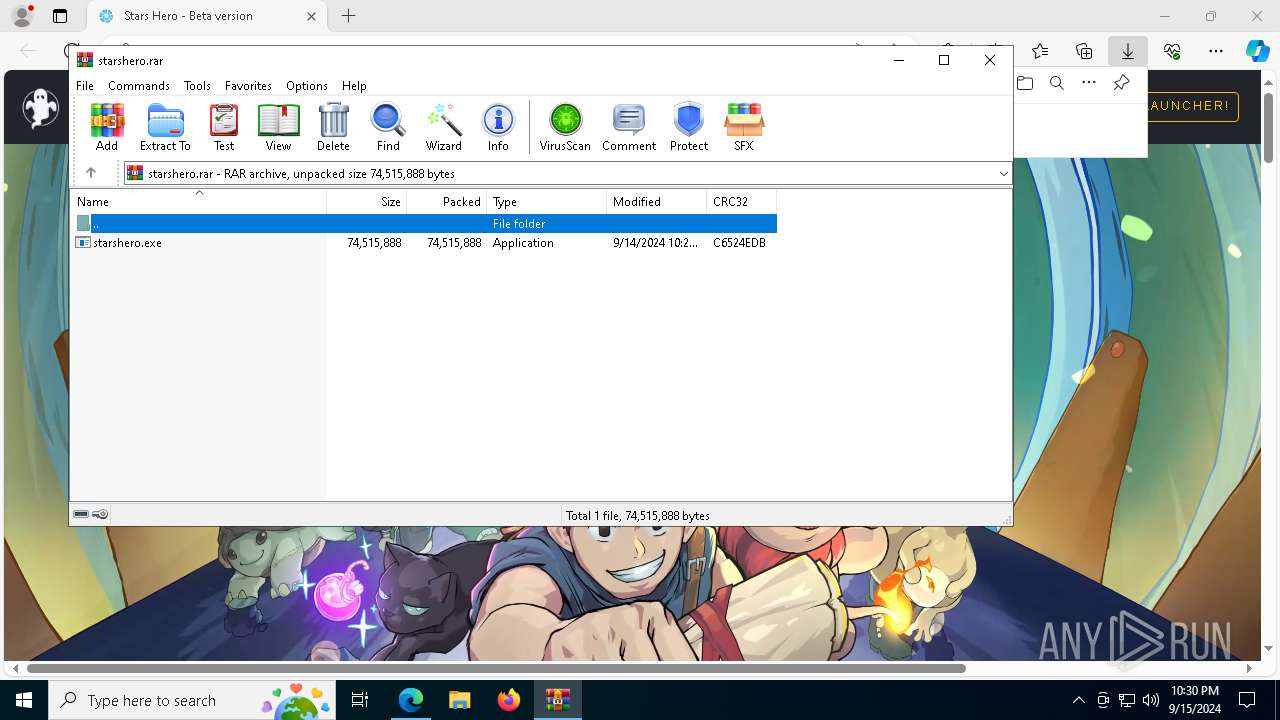The width and height of the screenshot is (1280, 720).
Task: Click the taskbar search box
Action: pos(192,700)
